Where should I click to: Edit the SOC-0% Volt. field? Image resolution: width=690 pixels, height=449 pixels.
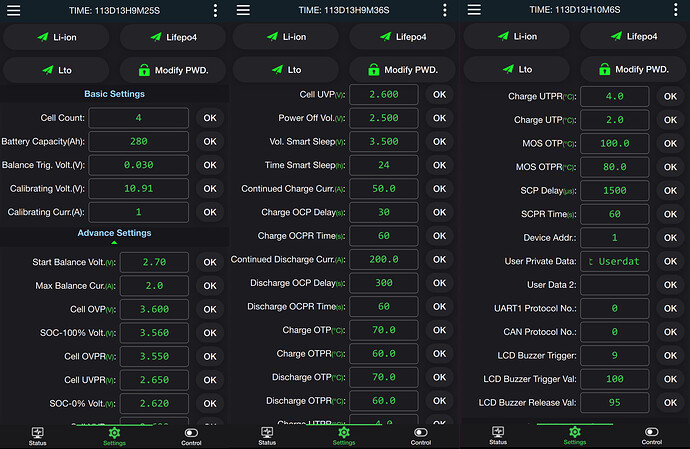(154, 404)
